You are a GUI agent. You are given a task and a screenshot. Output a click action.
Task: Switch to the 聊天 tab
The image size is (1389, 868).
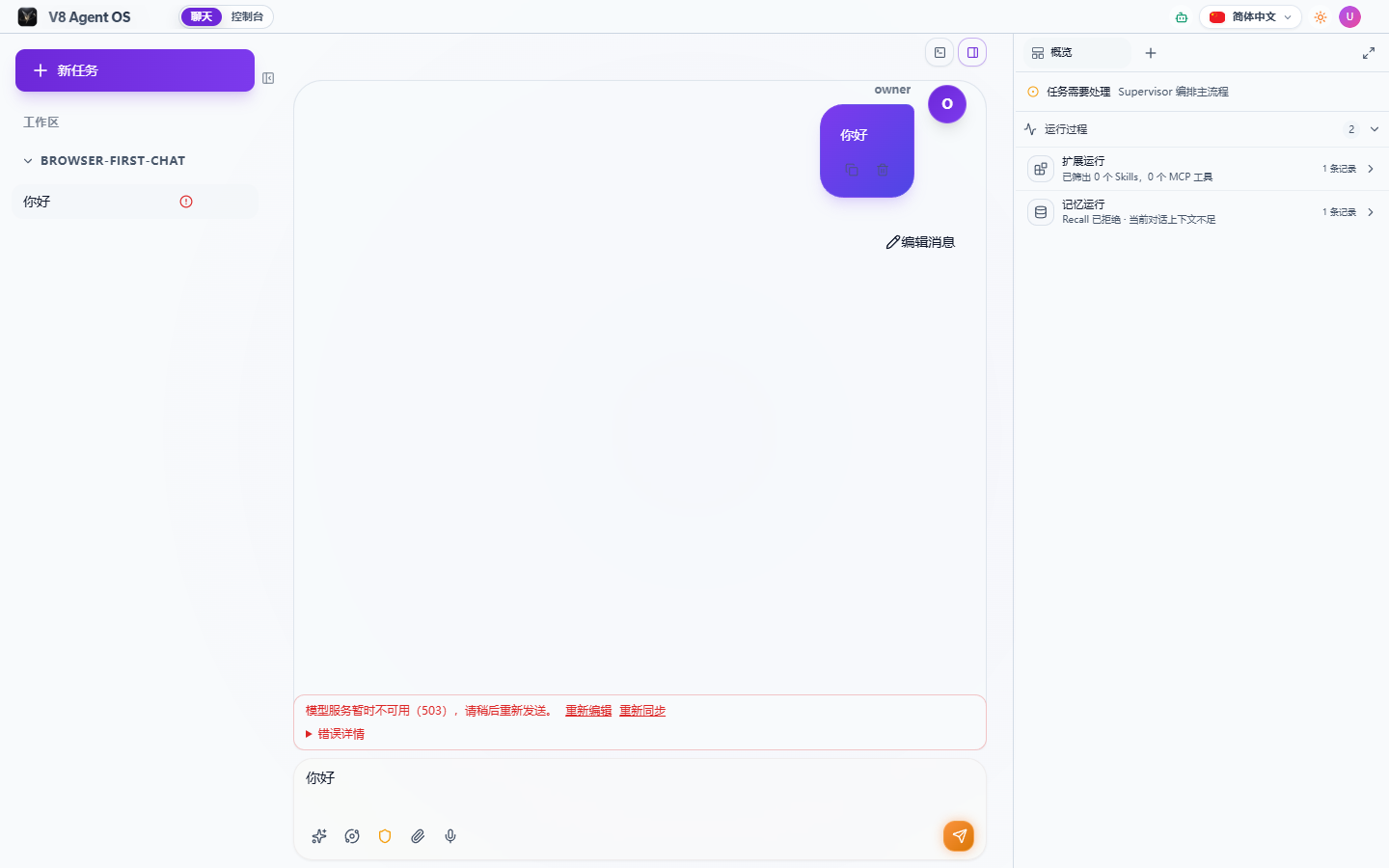pos(202,16)
